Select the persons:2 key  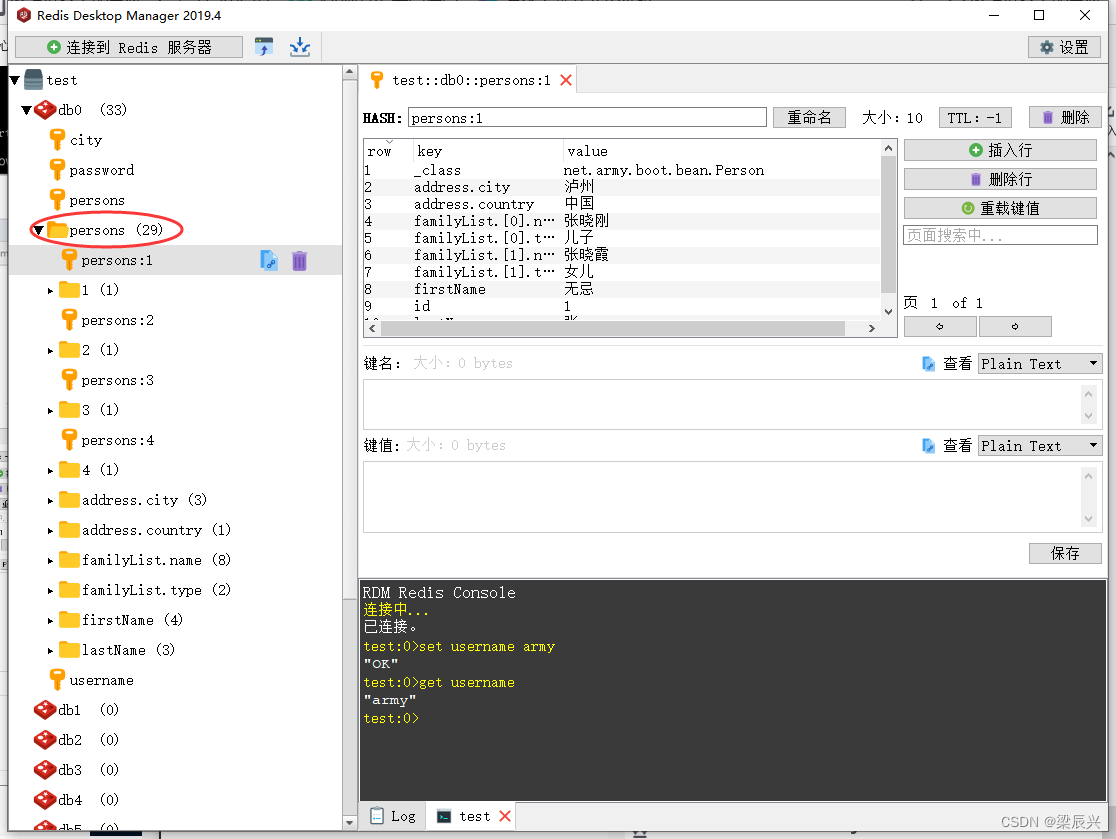pyautogui.click(x=117, y=320)
